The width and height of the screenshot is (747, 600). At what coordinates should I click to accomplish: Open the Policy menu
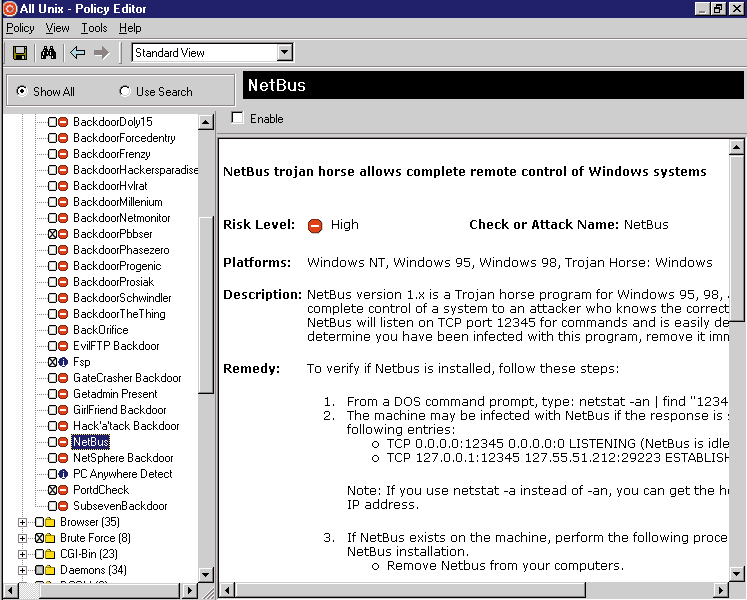(20, 28)
